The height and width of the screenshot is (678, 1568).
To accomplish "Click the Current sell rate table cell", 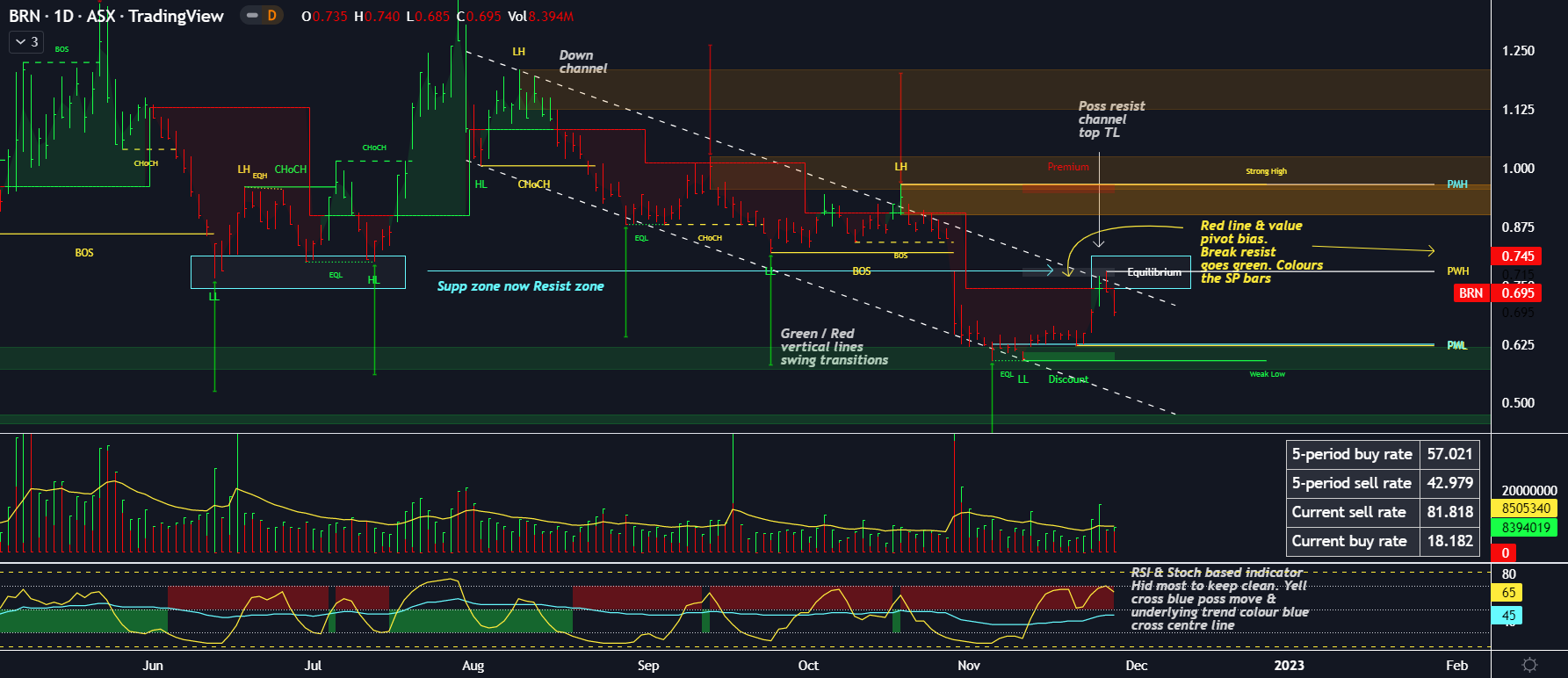I will [x=1351, y=512].
